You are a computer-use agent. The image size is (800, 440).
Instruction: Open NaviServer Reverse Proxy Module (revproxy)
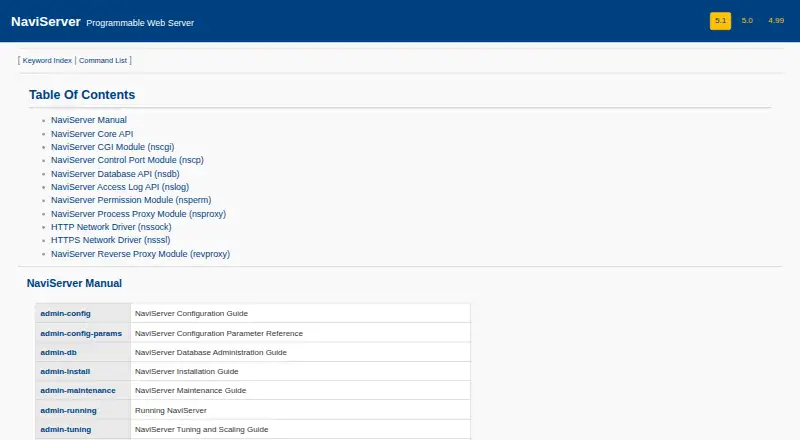[x=140, y=254]
